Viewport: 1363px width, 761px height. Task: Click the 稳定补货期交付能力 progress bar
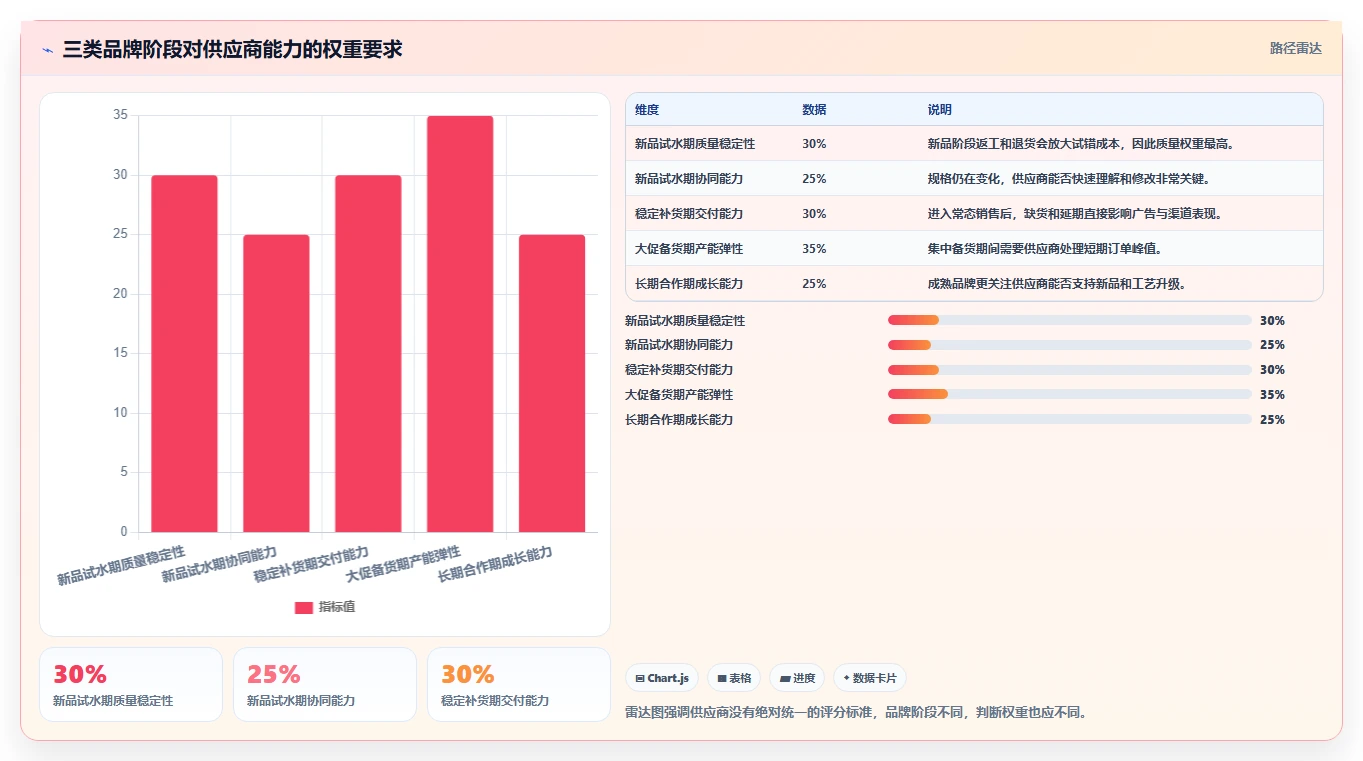[x=1070, y=370]
